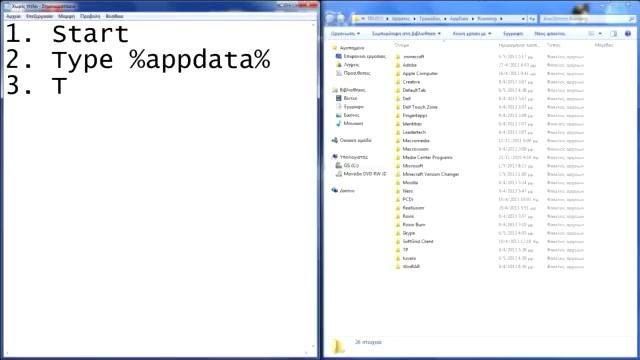Image resolution: width=640 pixels, height=360 pixels.
Task: Open the Συμπερίληψη στη βιβλιοθήκη dropdown
Action: click(x=406, y=33)
